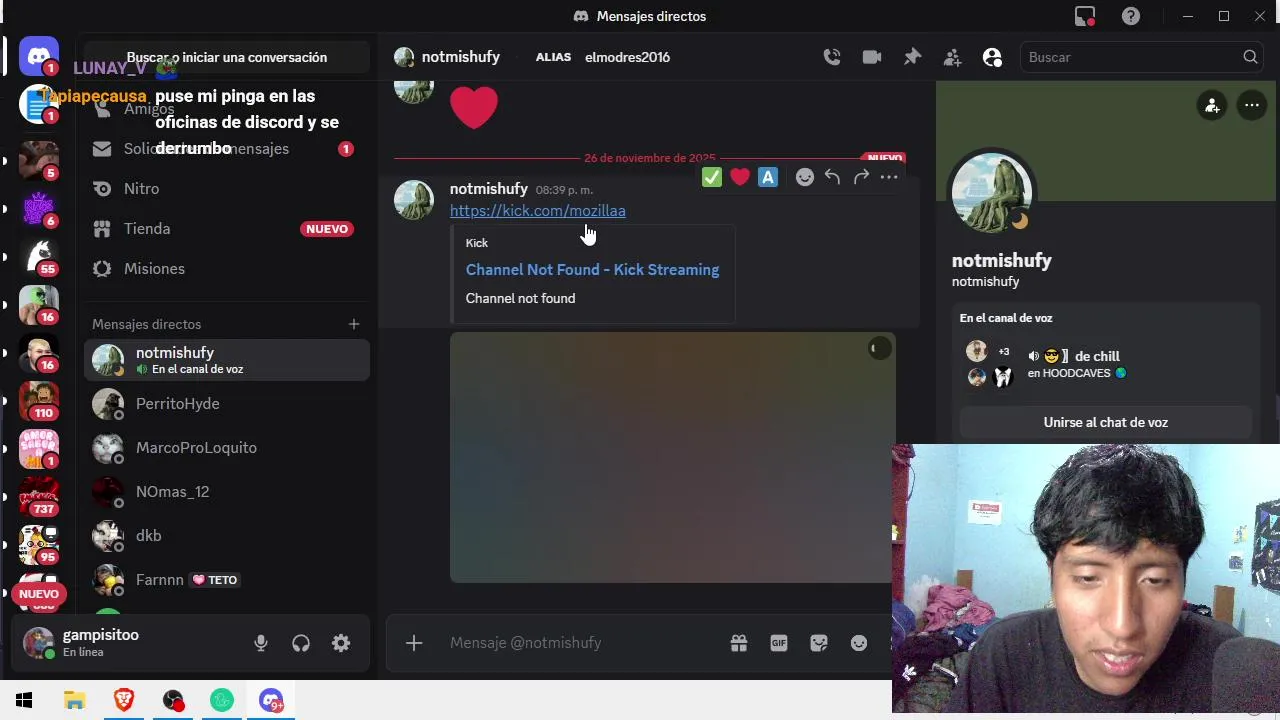
Task: Open chat with Farnnn
Action: [x=227, y=580]
